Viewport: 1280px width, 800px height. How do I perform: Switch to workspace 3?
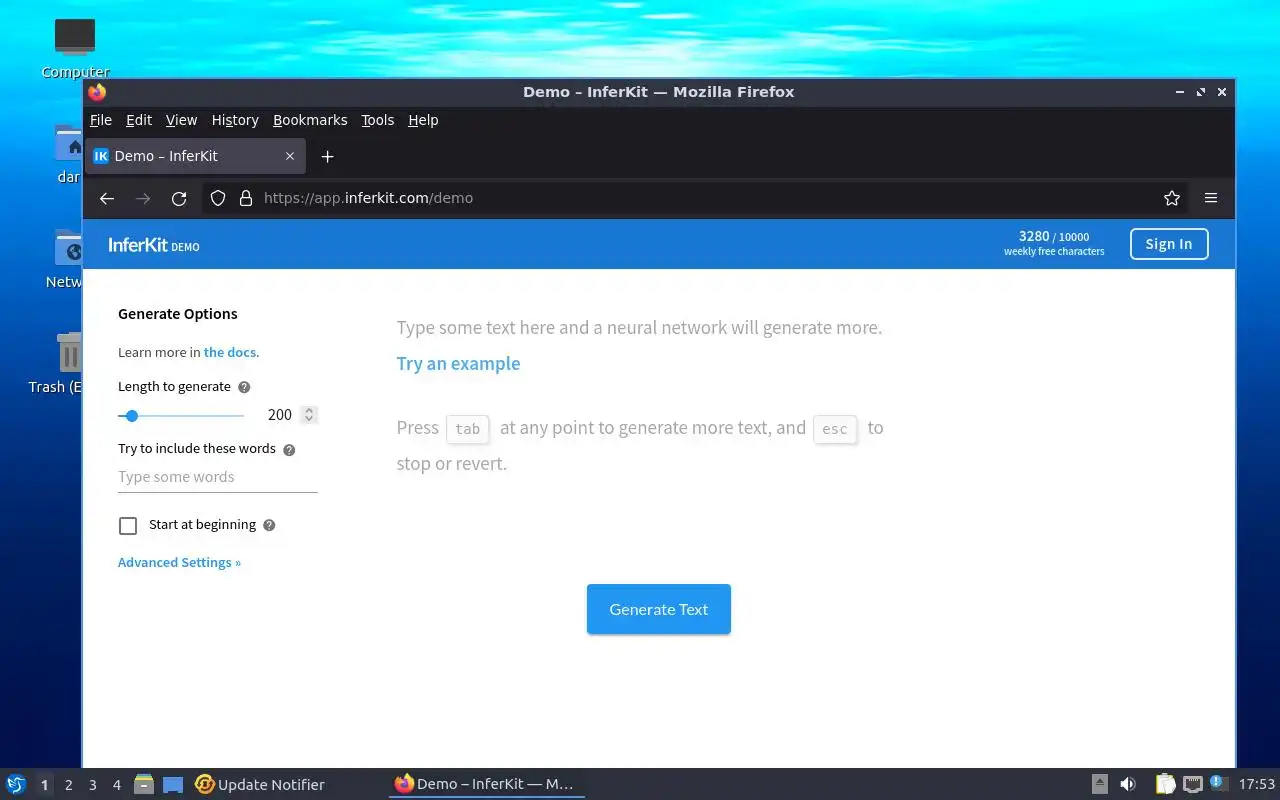coord(93,785)
